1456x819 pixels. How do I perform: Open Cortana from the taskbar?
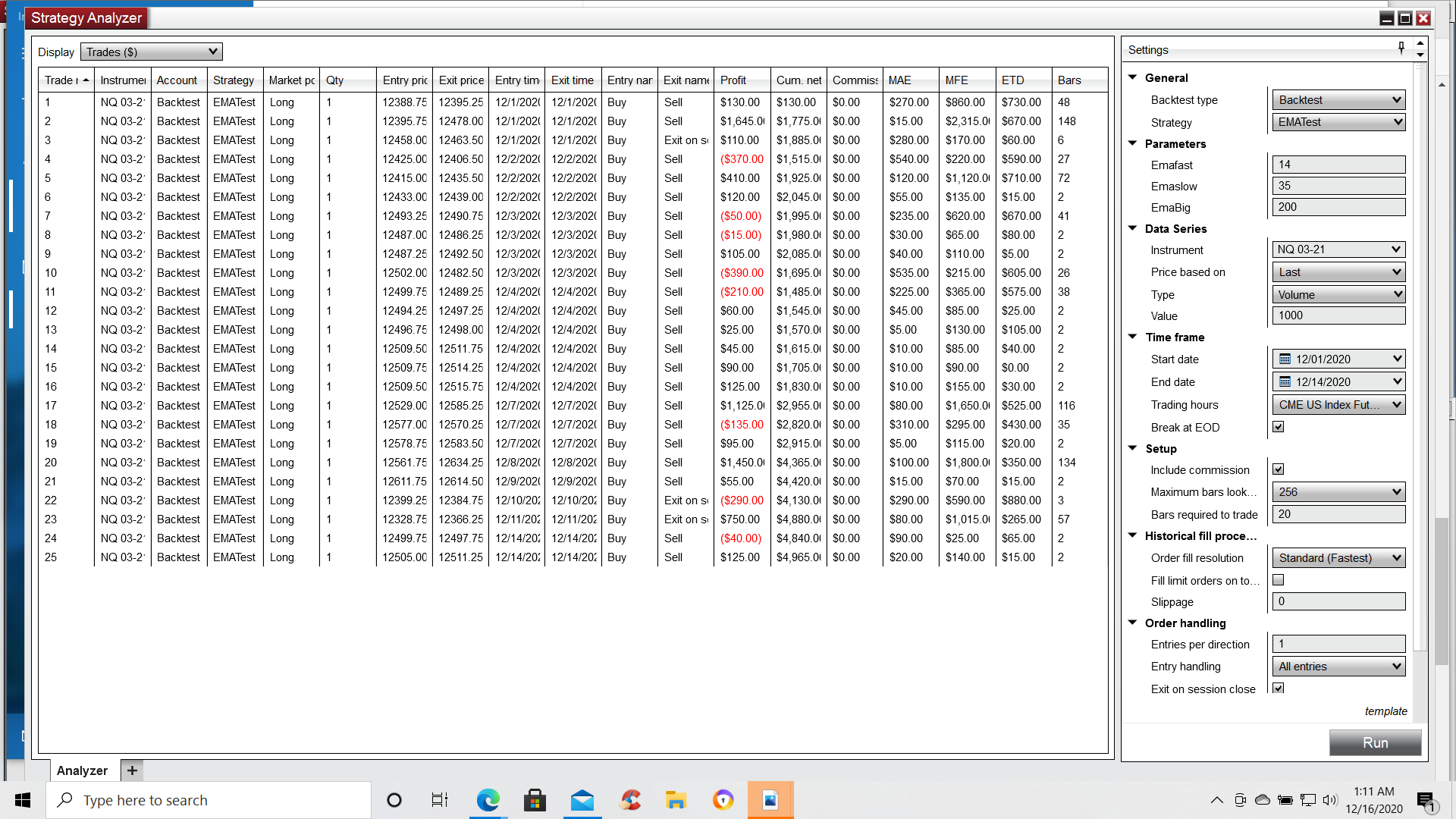[x=394, y=800]
